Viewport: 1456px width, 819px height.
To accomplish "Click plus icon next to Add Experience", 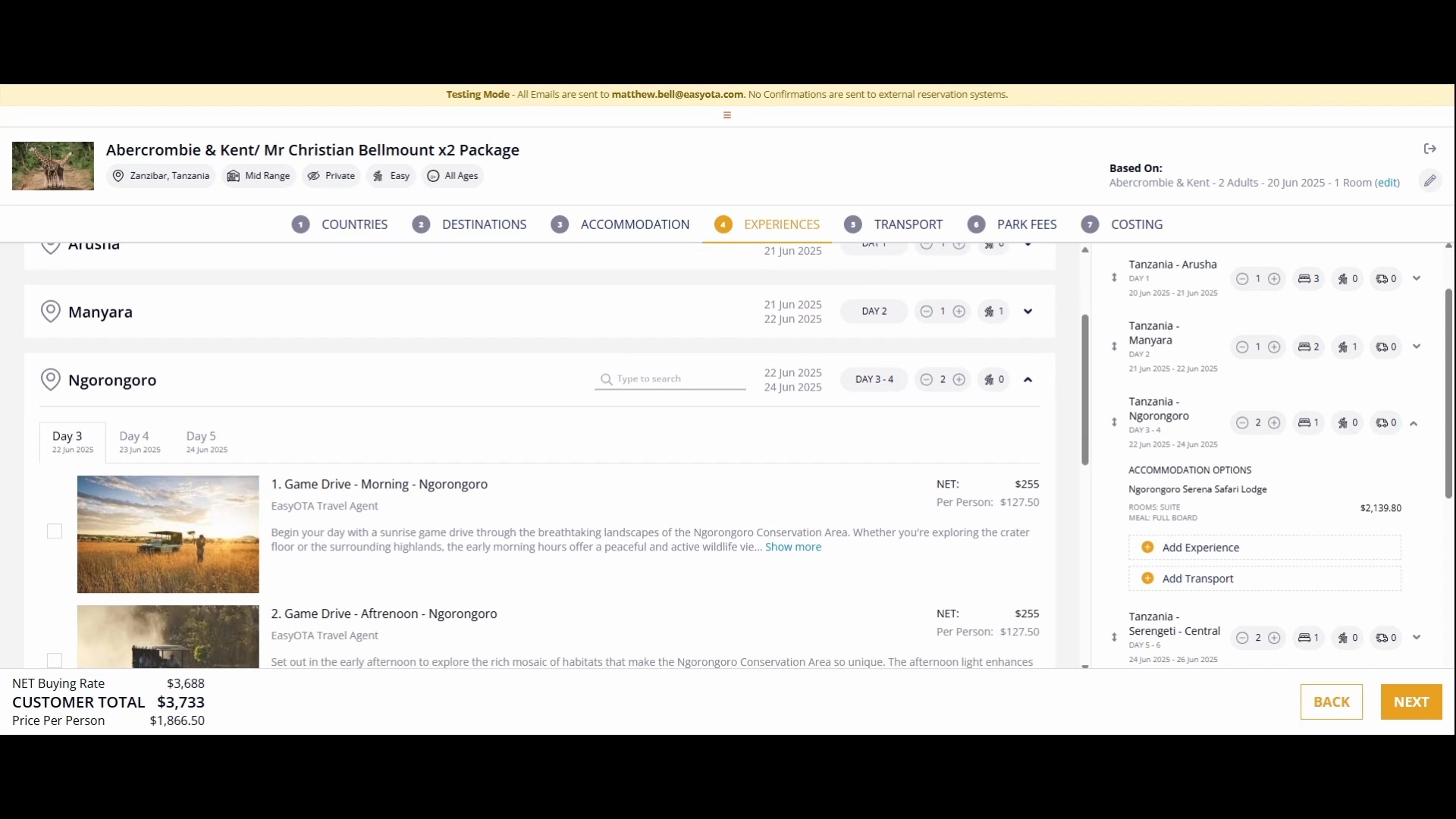I will [x=1147, y=548].
